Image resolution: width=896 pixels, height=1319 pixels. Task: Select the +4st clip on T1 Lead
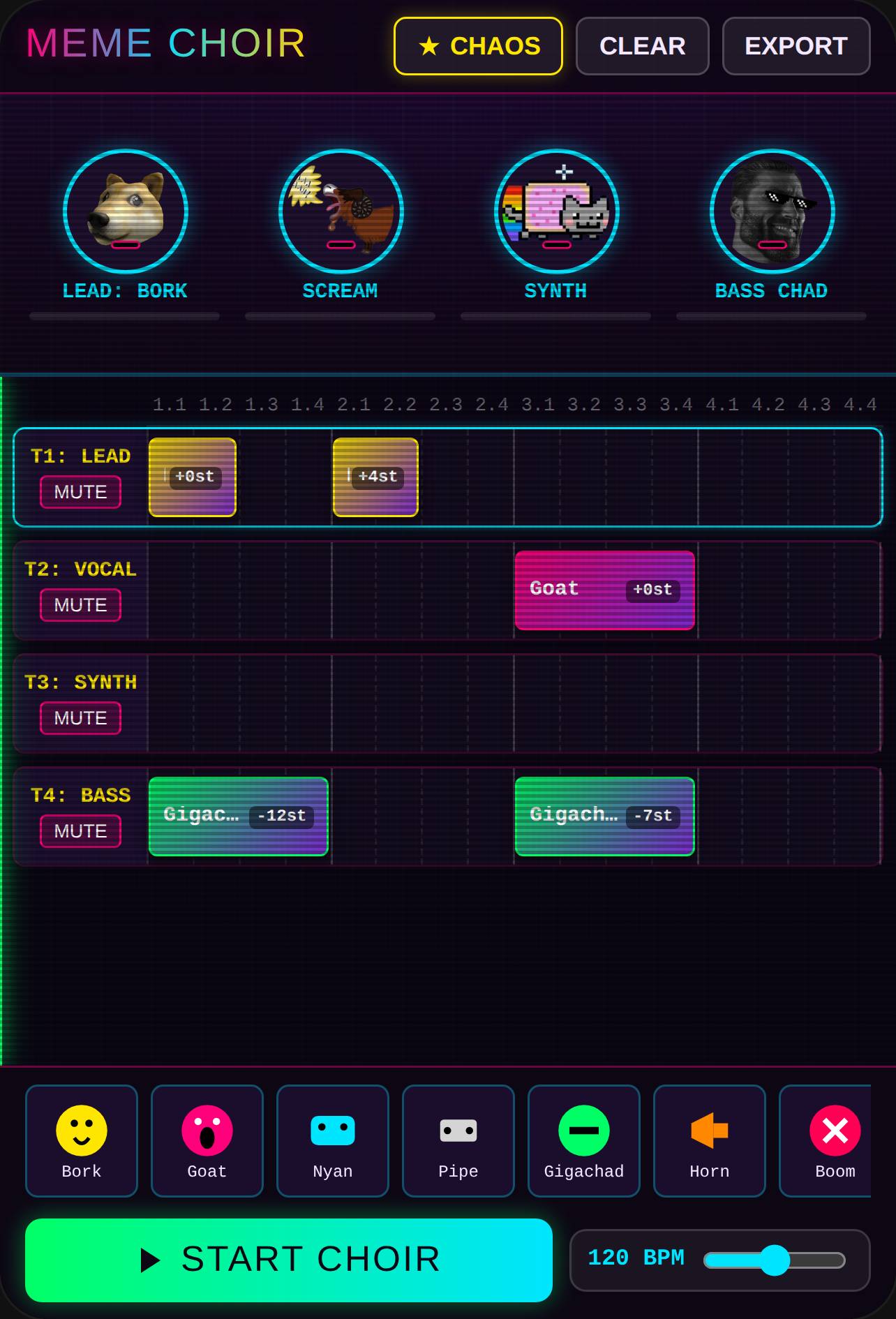pyautogui.click(x=376, y=477)
